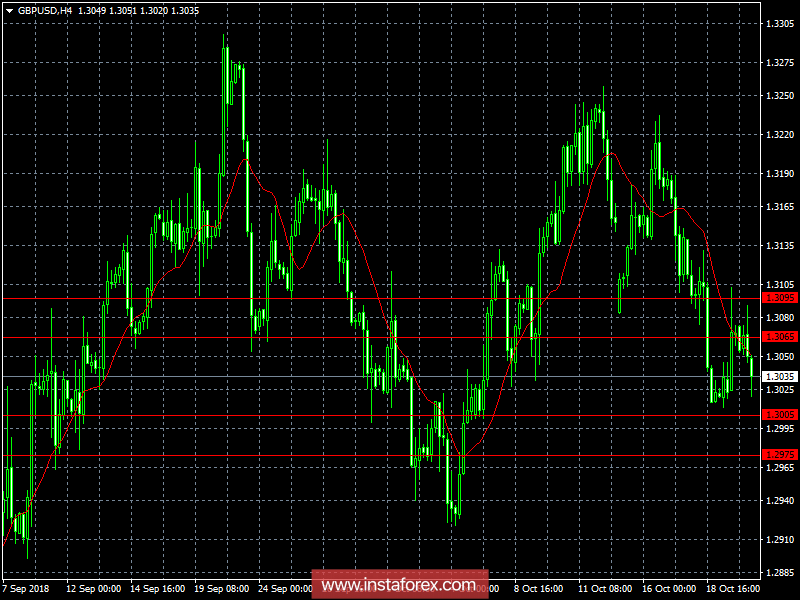Click the 12 Sep 00:00 time label
The image size is (800, 600).
[x=94, y=589]
